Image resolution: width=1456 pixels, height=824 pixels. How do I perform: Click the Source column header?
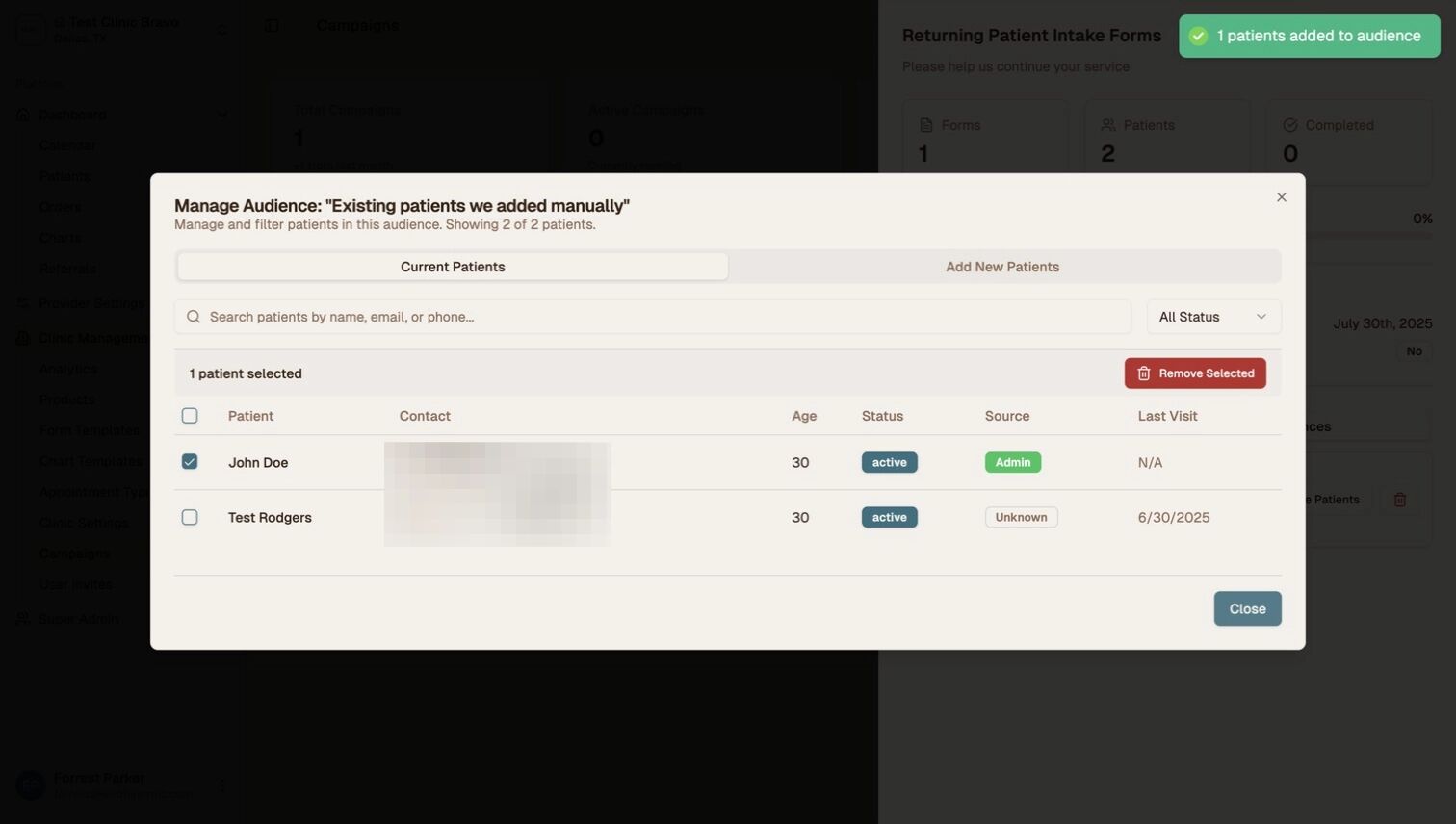[1007, 416]
